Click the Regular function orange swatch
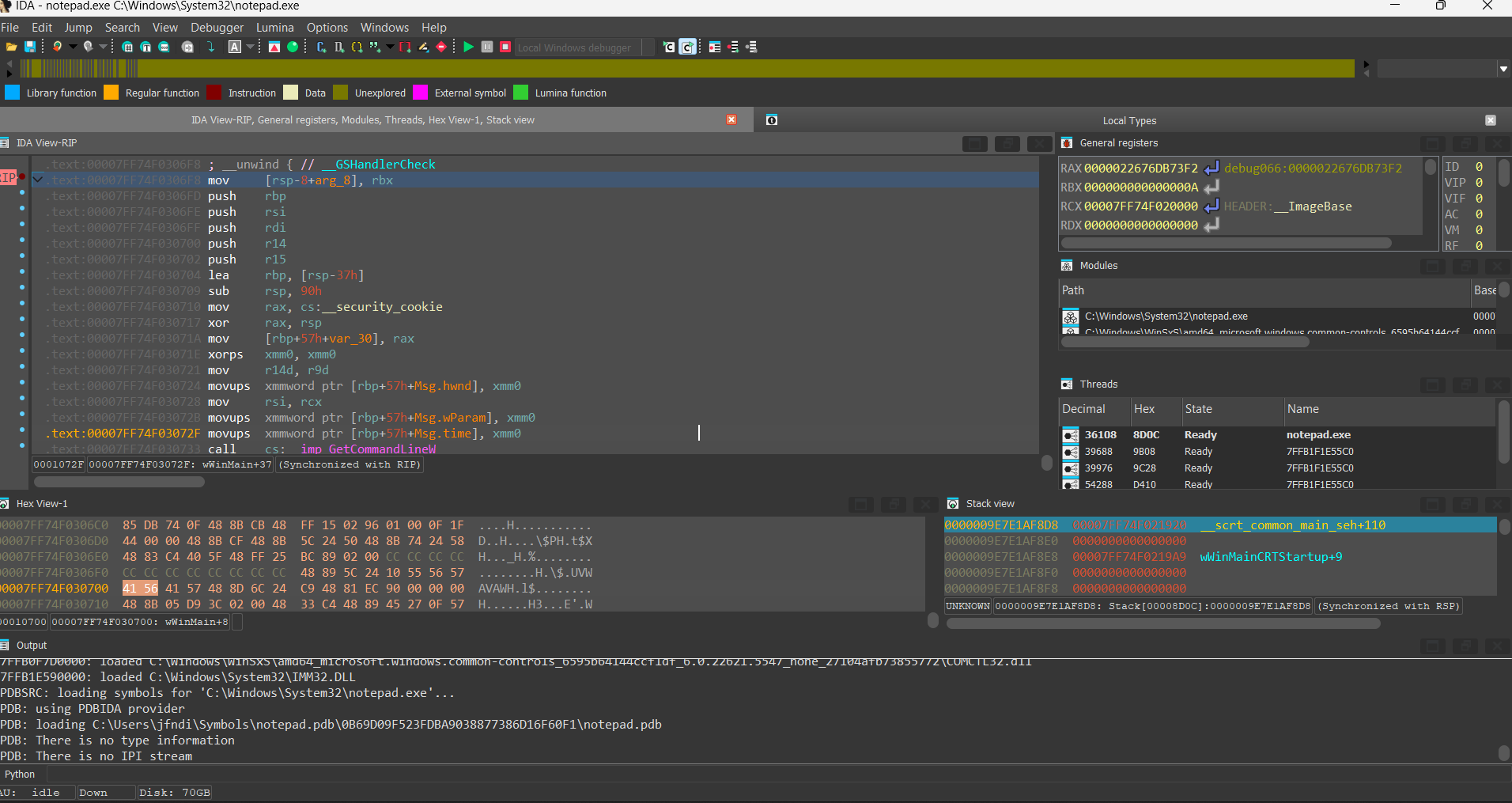Image resolution: width=1512 pixels, height=803 pixels. (111, 93)
